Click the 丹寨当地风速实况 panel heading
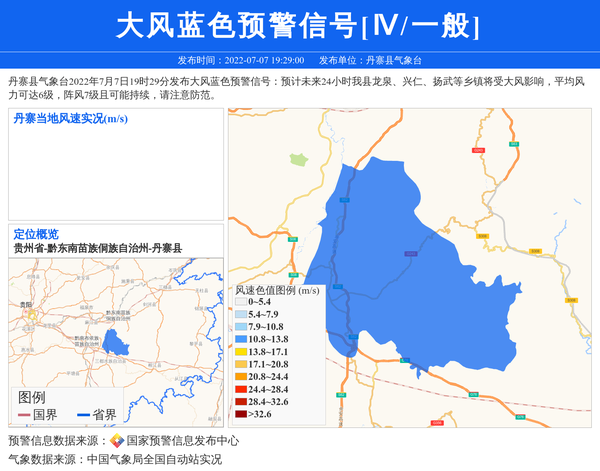 [70, 119]
